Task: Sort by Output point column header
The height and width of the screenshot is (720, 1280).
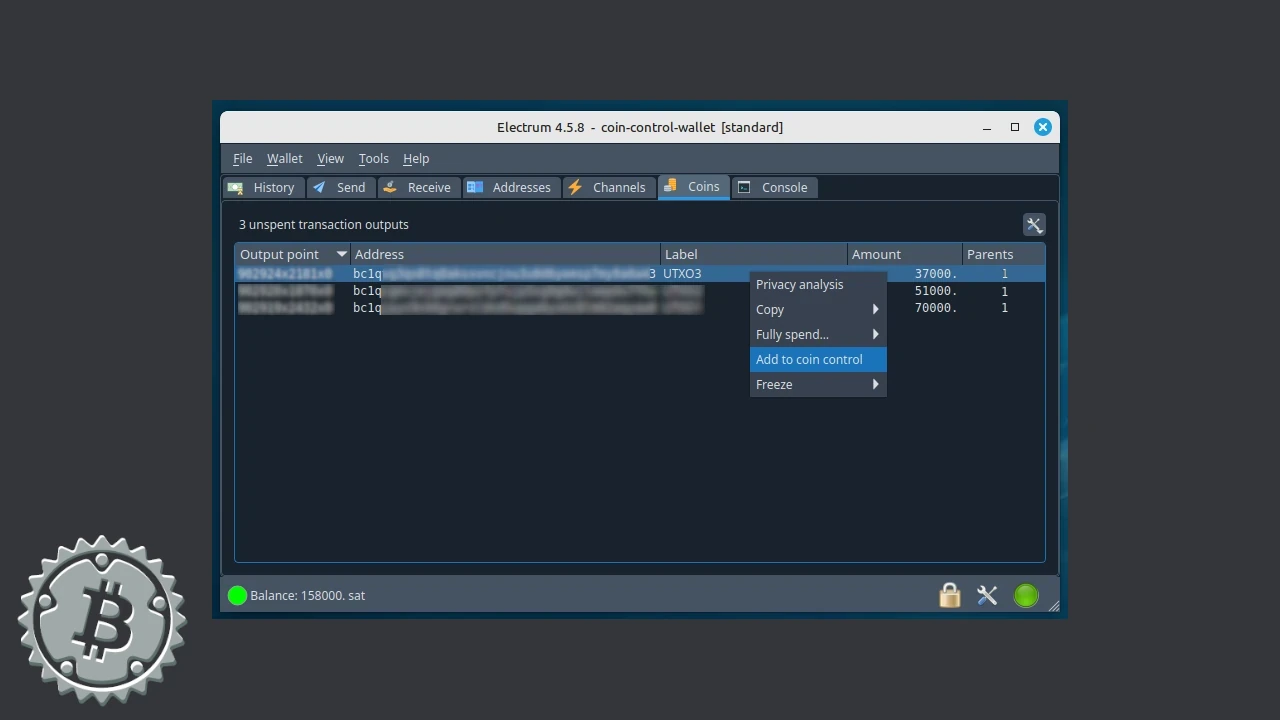Action: (x=292, y=254)
